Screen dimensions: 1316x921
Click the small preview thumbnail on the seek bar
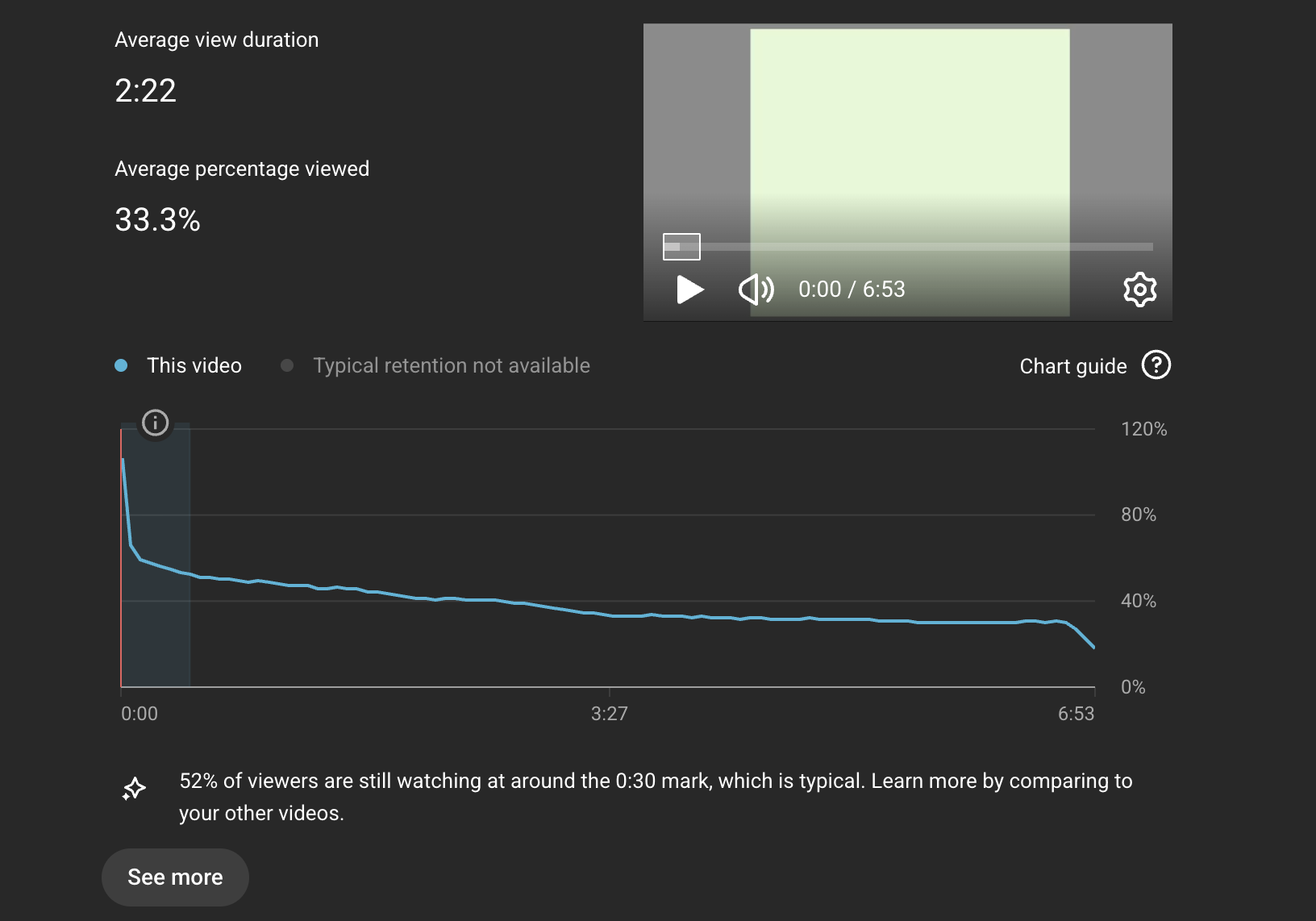[681, 247]
